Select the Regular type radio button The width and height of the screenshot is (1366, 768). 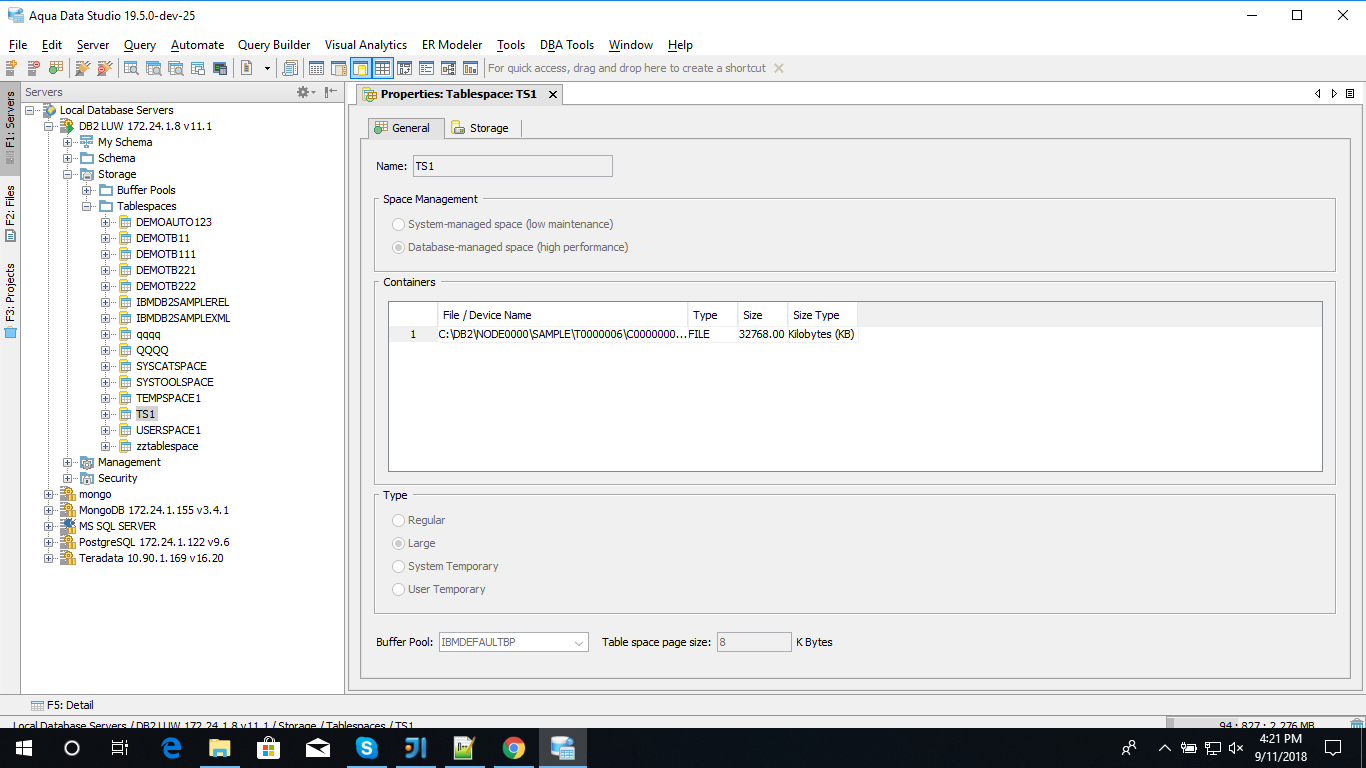point(399,520)
